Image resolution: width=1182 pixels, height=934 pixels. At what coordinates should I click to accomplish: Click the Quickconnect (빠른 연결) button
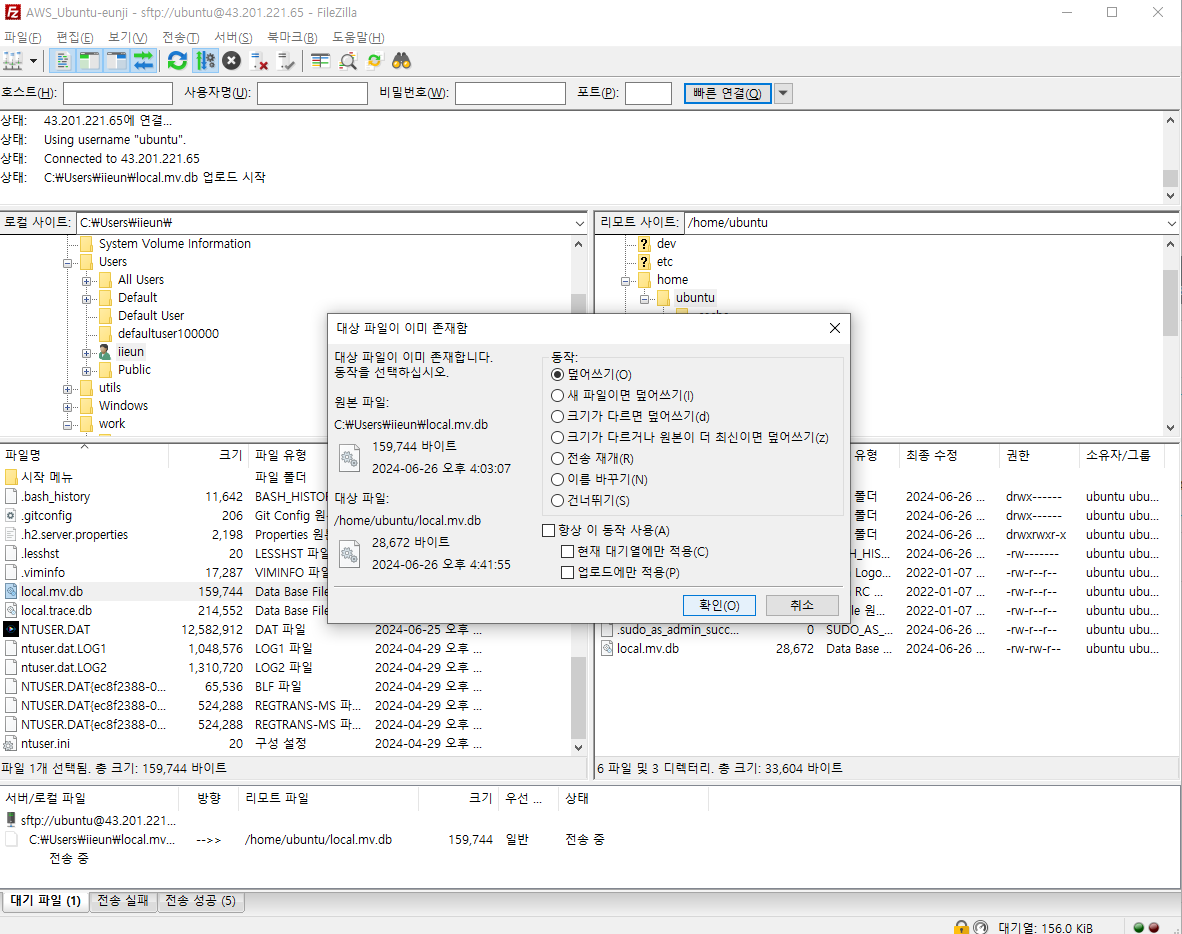click(x=727, y=93)
